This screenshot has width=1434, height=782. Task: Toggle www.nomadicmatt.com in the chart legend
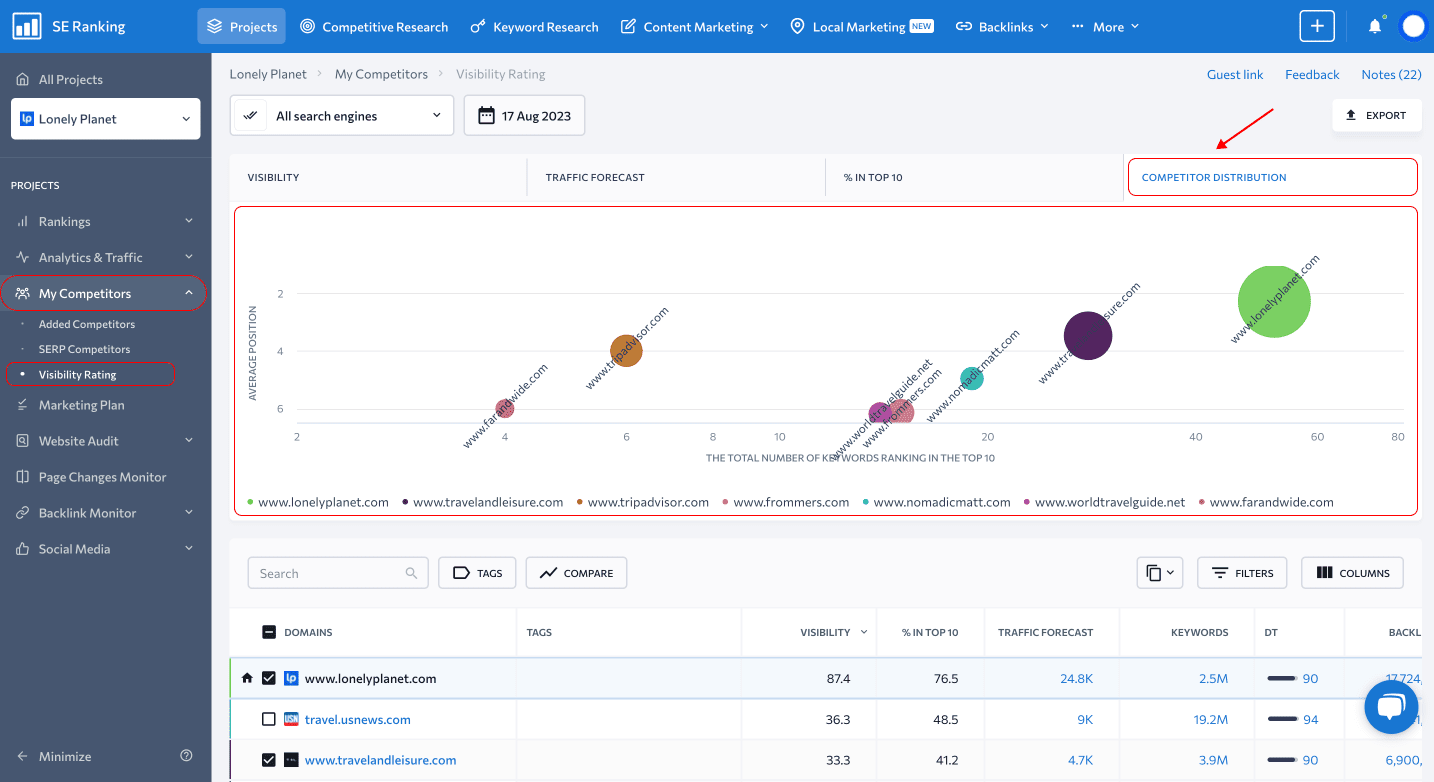coord(937,502)
